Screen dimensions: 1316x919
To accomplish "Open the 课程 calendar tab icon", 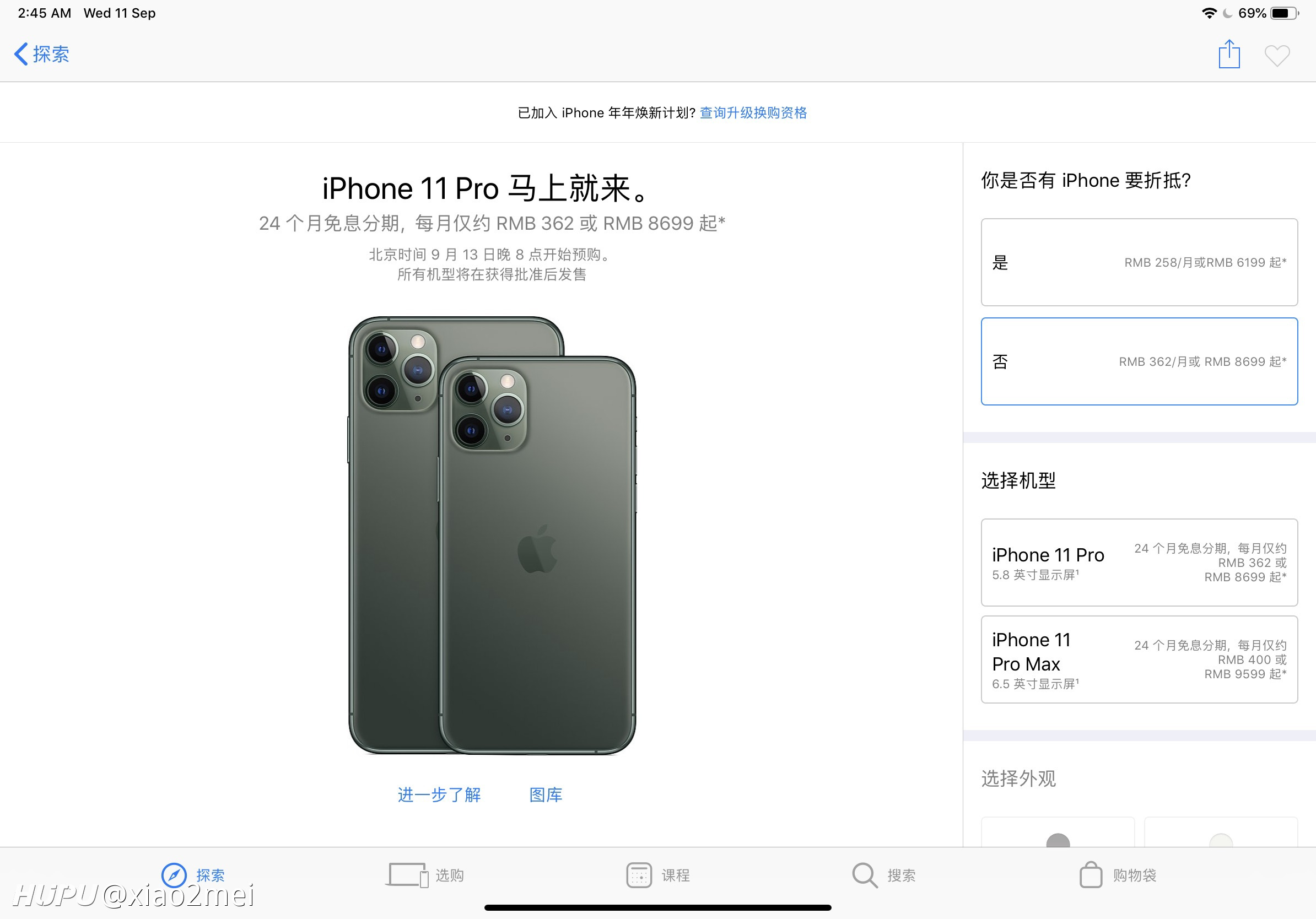I will tap(639, 875).
